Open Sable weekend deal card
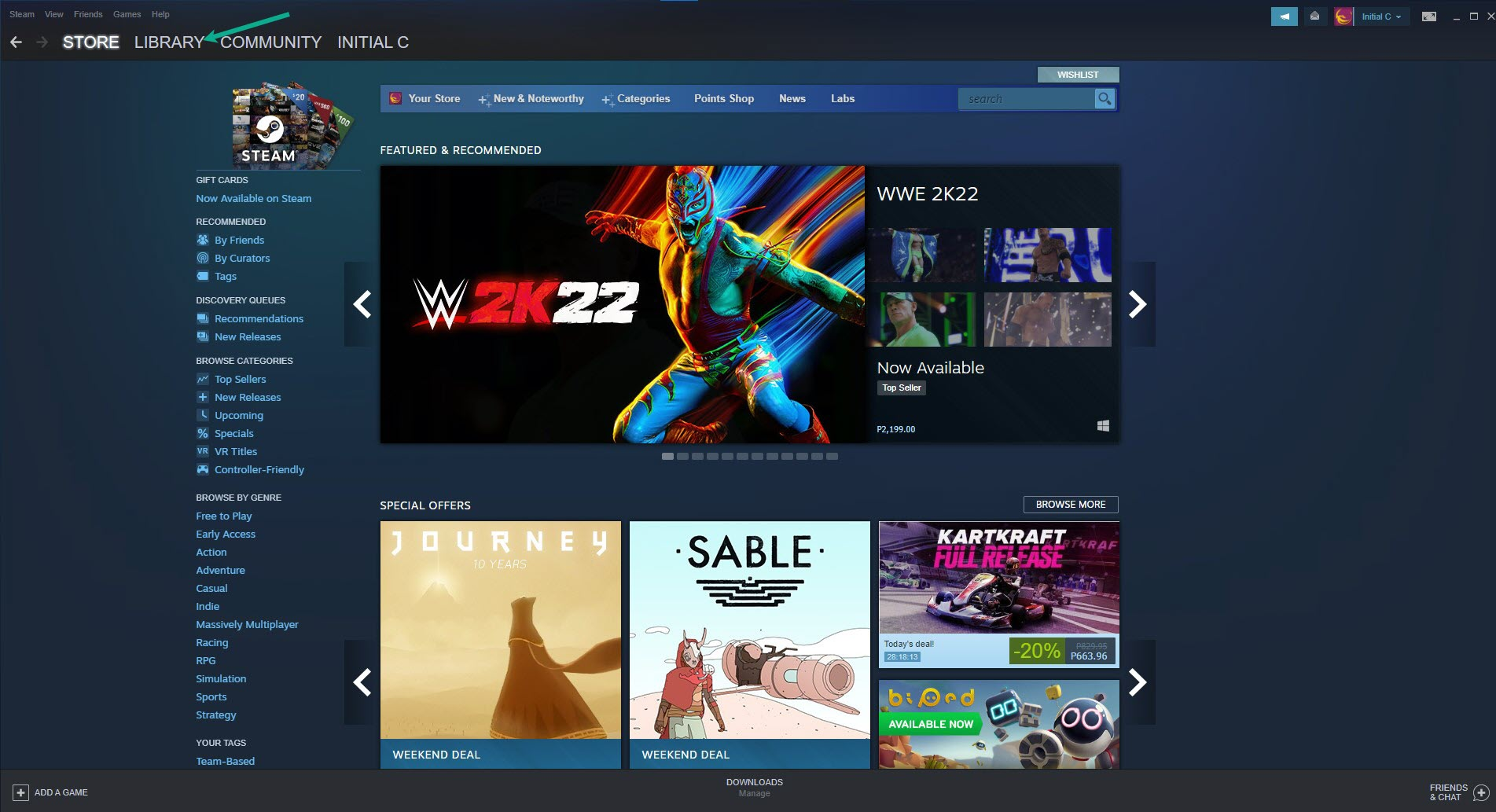The image size is (1496, 812). 750,645
